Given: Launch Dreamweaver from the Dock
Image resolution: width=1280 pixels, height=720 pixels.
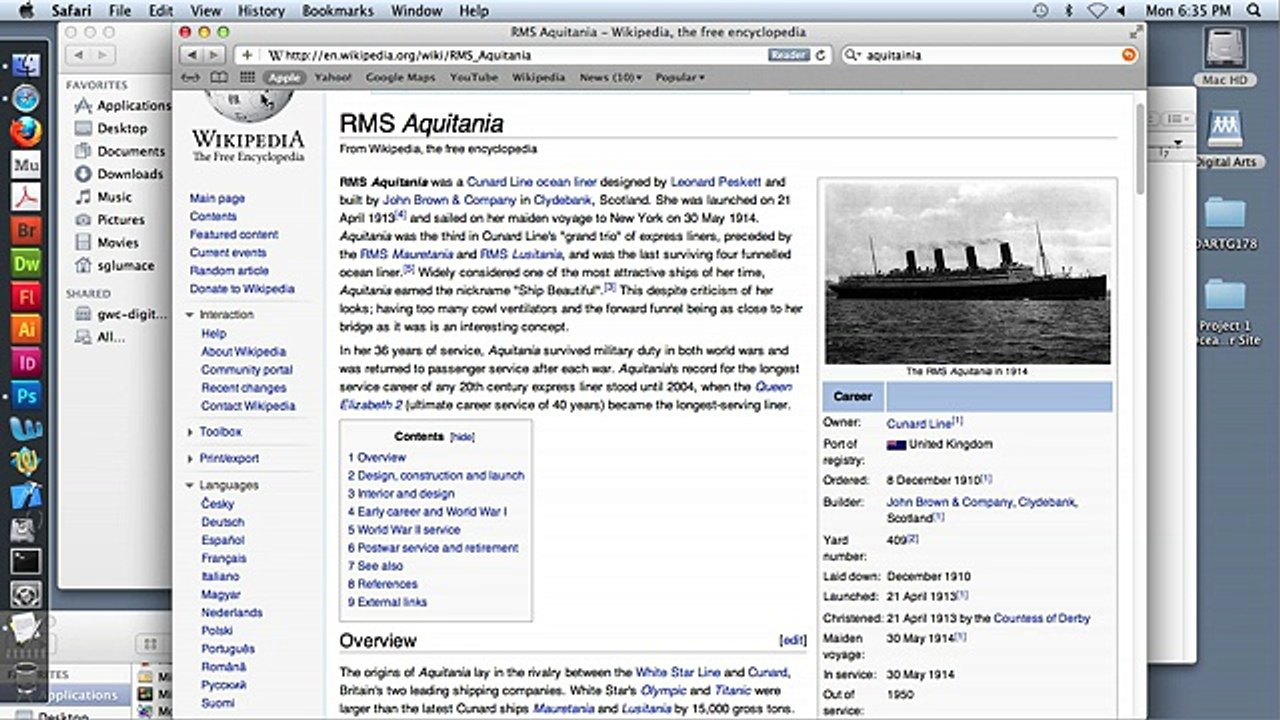Looking at the screenshot, I should coord(26,263).
